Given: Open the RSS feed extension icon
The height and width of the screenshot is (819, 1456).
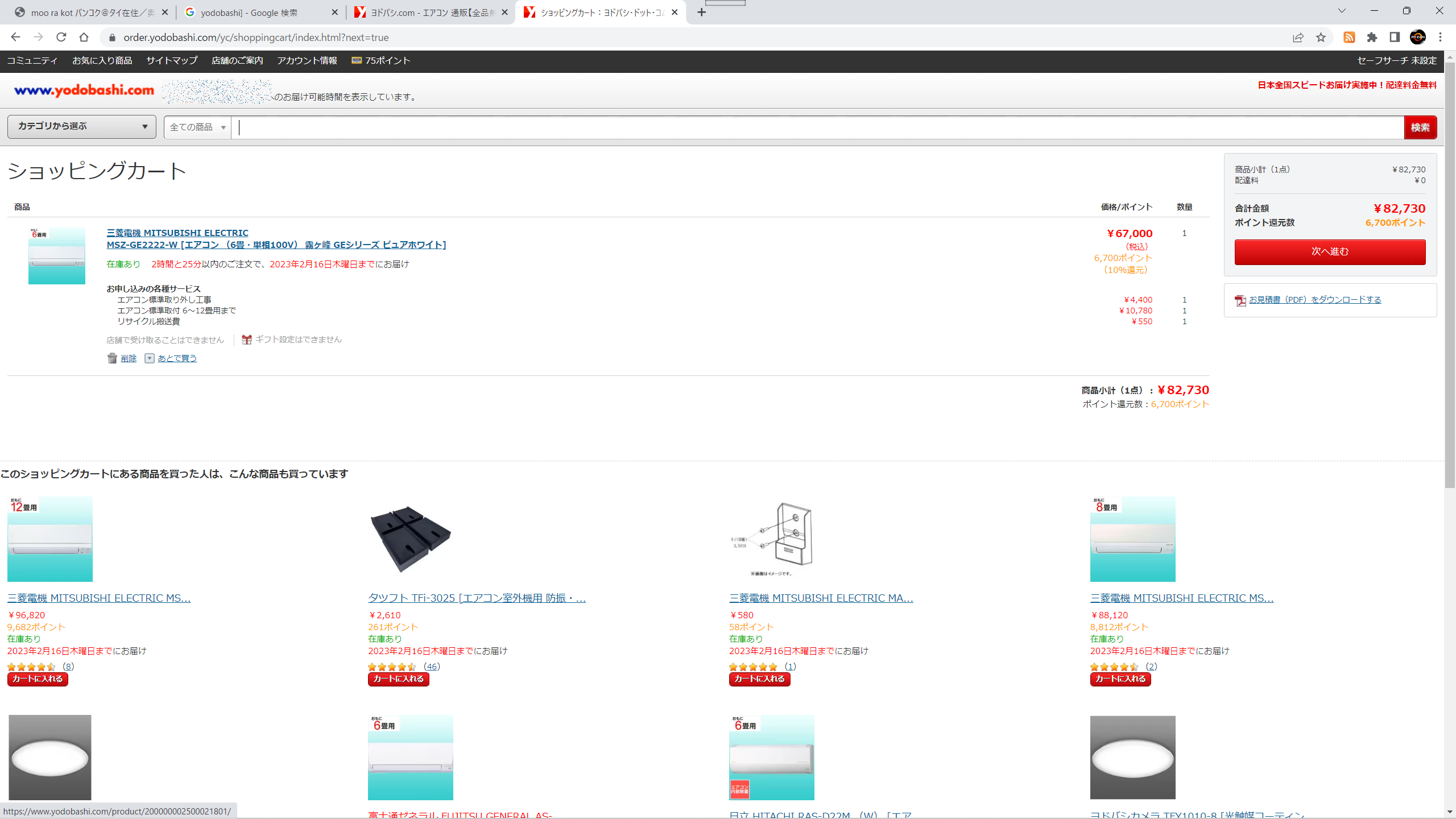Looking at the screenshot, I should 1349,38.
